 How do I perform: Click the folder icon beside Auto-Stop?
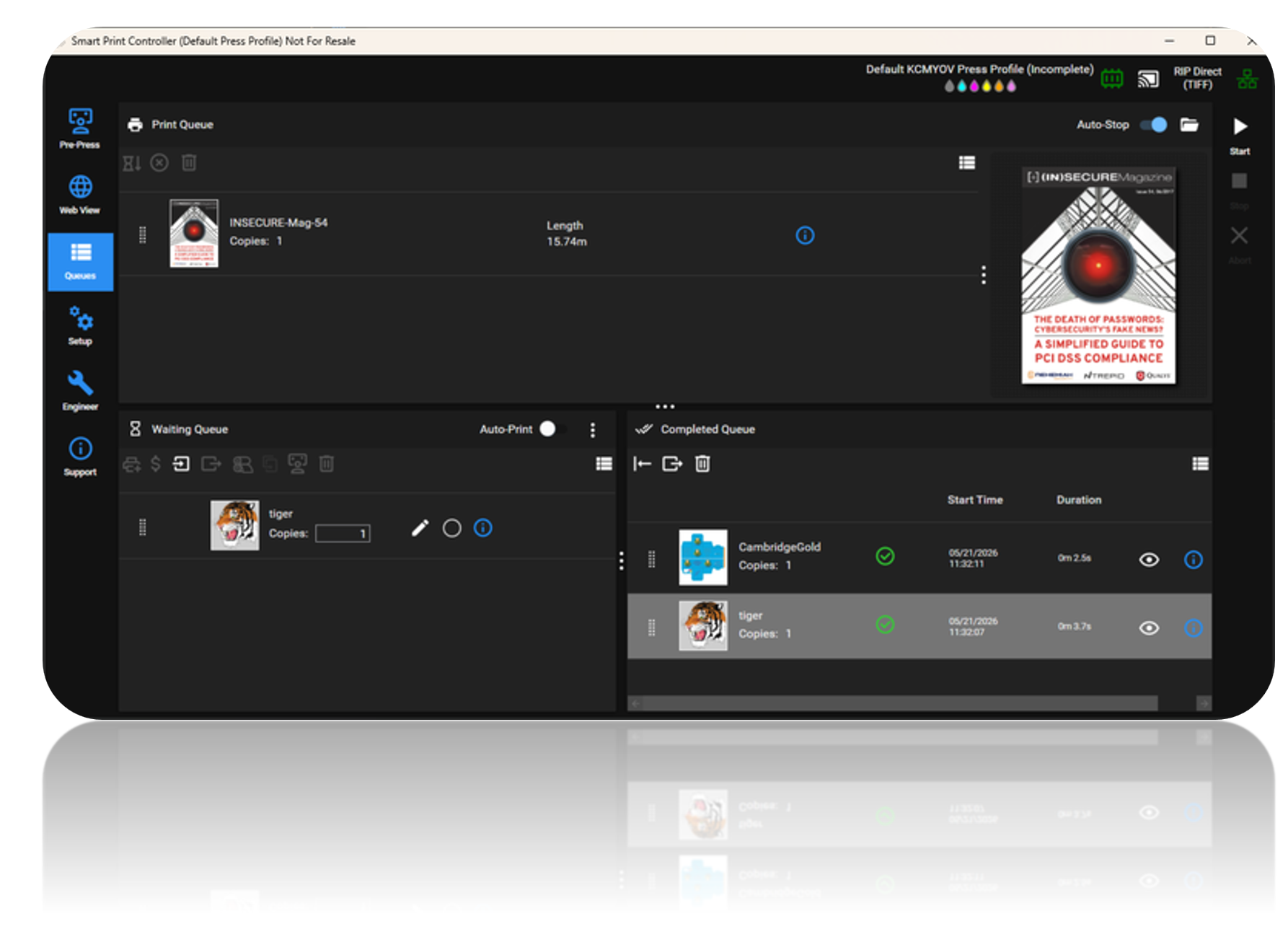point(1189,125)
